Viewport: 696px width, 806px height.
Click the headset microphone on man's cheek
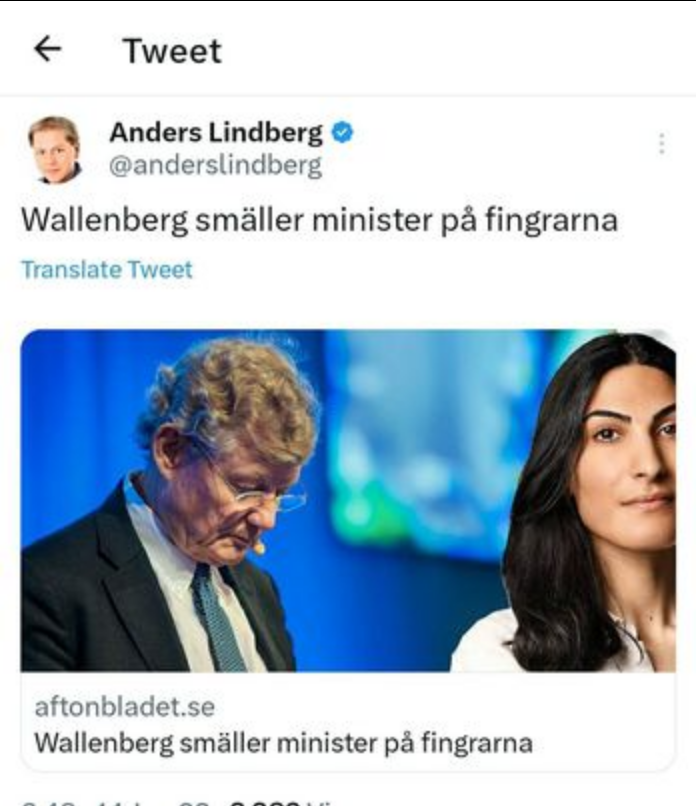(259, 548)
